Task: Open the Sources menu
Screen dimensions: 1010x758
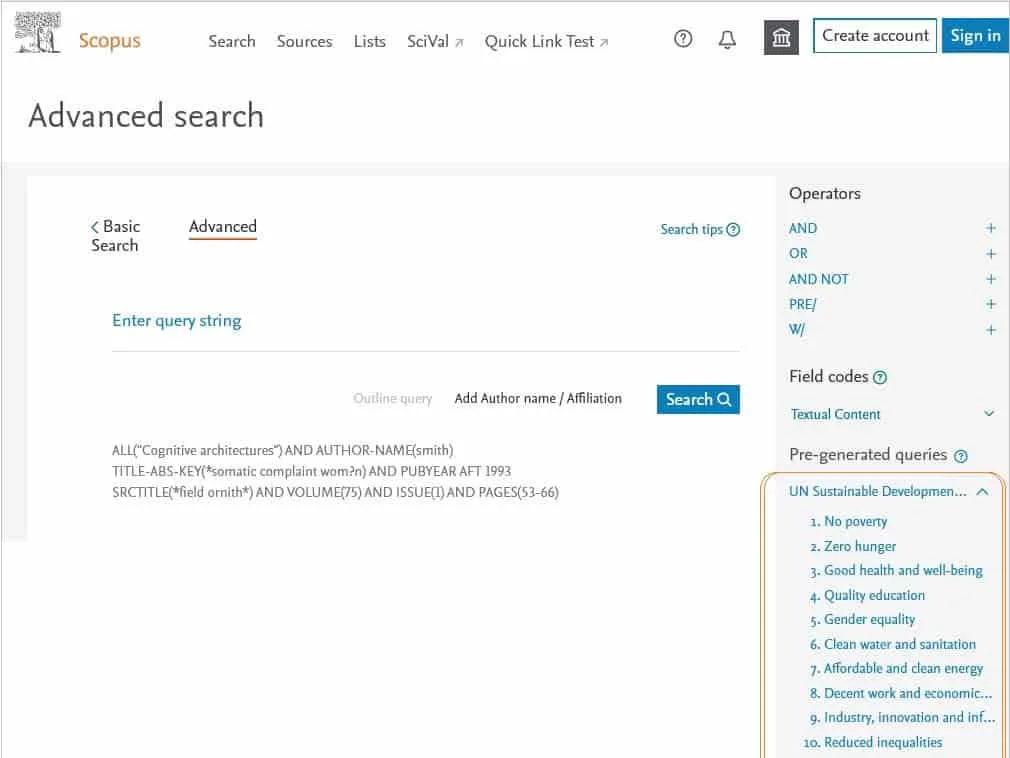Action: pos(304,42)
